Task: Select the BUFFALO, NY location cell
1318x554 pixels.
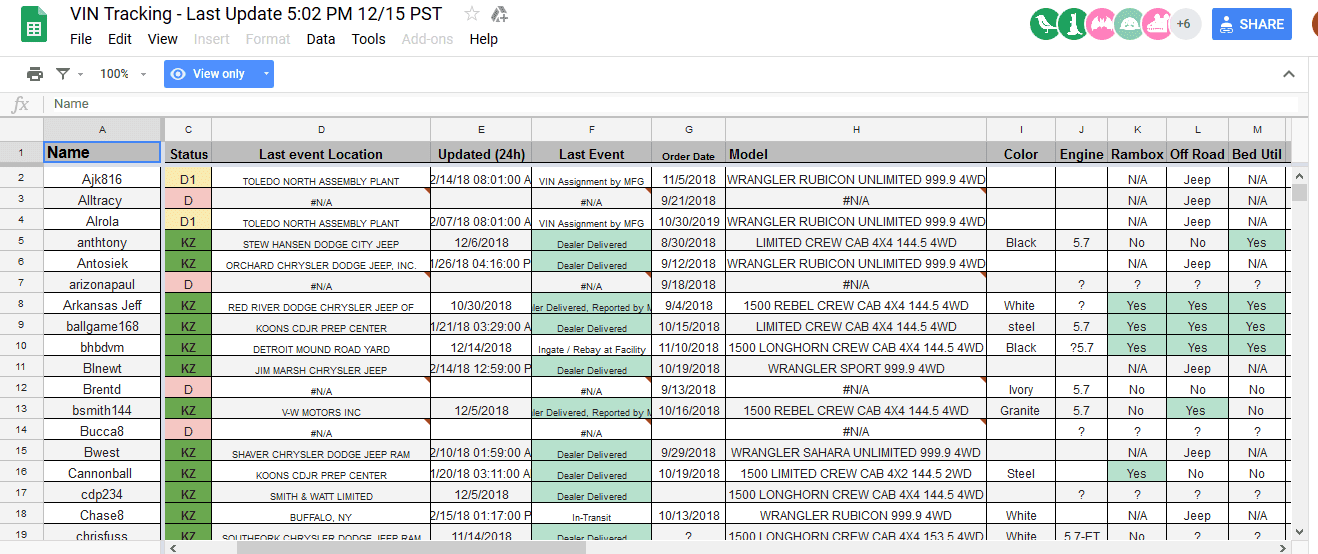Action: (x=321, y=516)
